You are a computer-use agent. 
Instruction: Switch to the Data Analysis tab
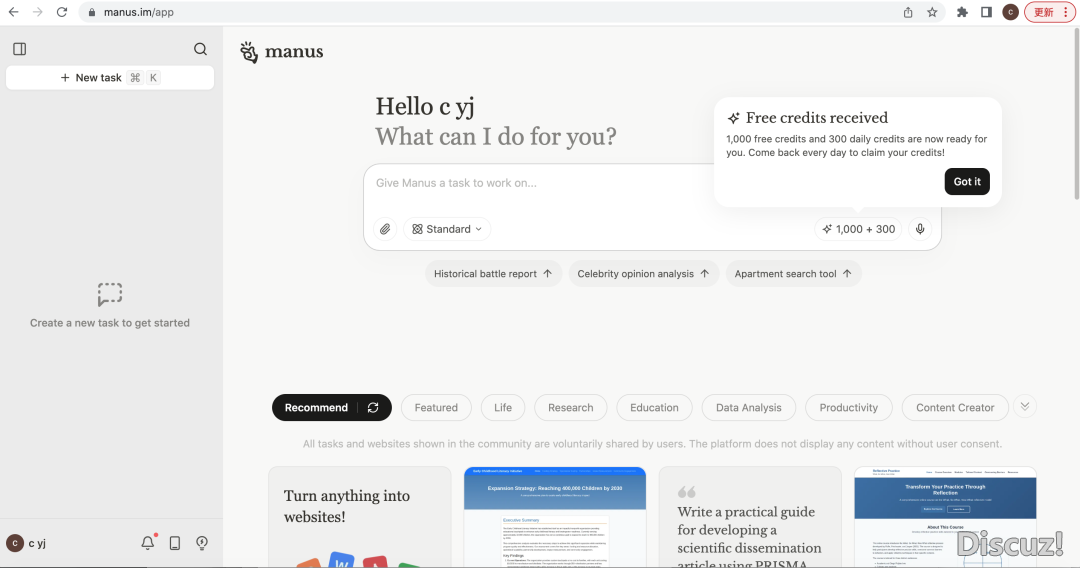tap(748, 408)
